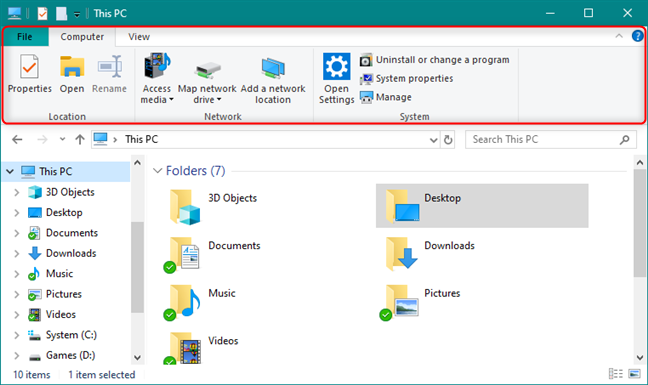648x385 pixels.
Task: Switch to the Computer ribbon tab
Action: point(82,37)
